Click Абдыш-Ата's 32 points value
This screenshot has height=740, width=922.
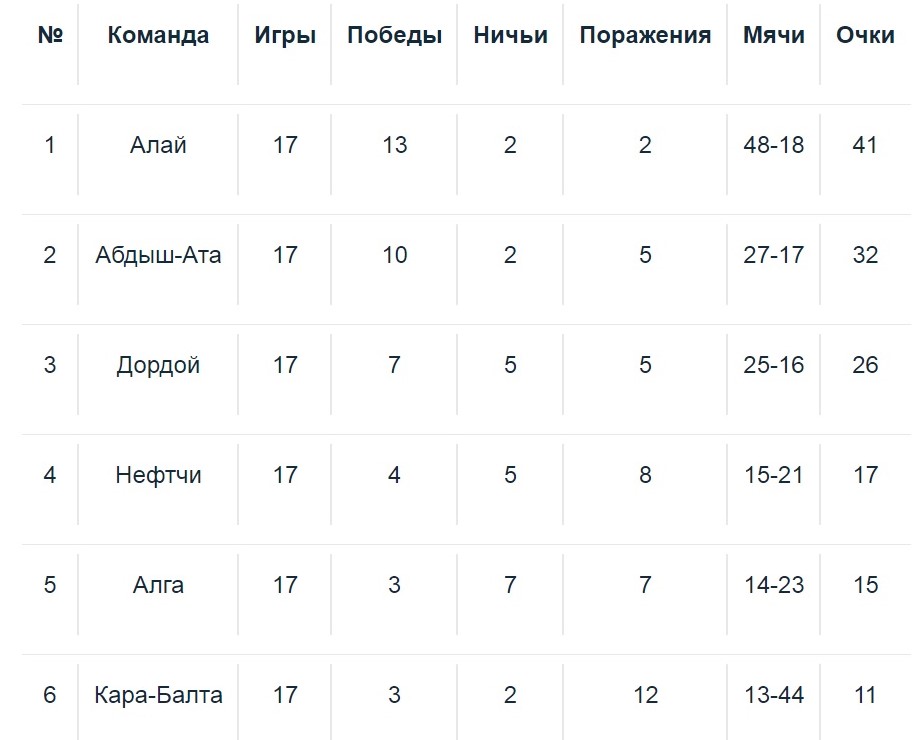865,255
